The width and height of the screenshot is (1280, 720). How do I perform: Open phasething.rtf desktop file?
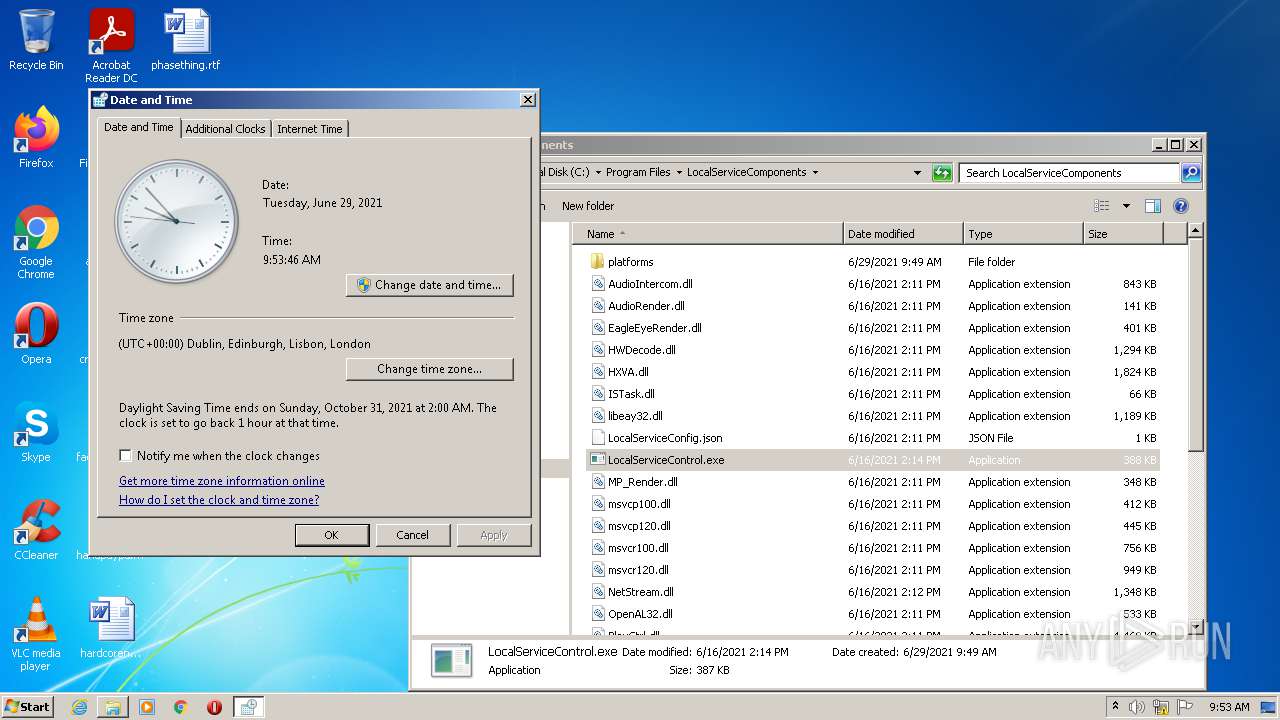click(186, 40)
